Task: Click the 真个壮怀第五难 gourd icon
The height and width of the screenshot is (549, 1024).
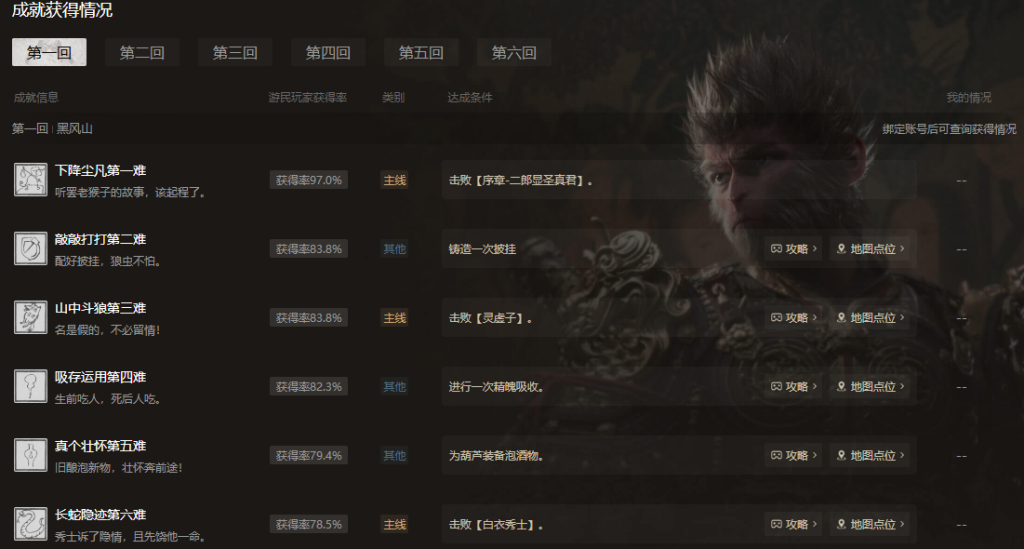Action: pos(31,455)
